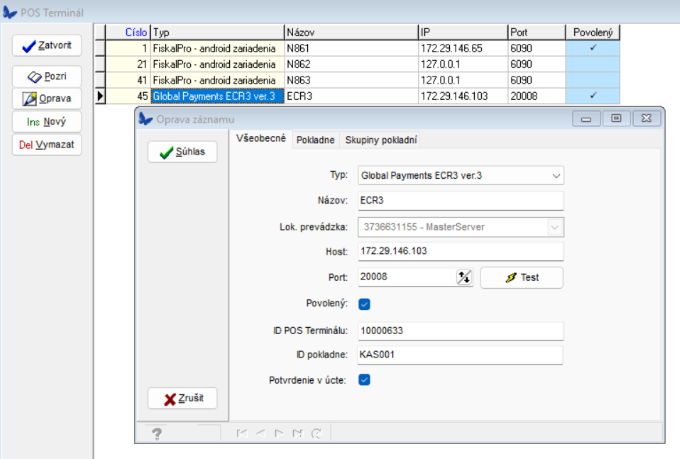Go to next record navigation icon
The image size is (680, 459).
[279, 433]
